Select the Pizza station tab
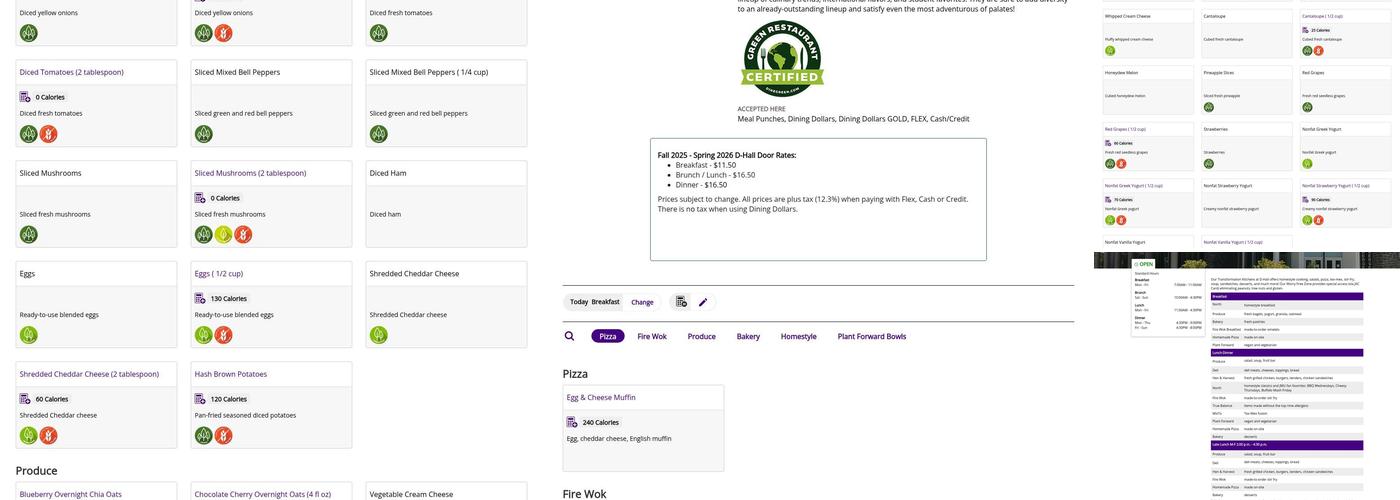 point(608,337)
